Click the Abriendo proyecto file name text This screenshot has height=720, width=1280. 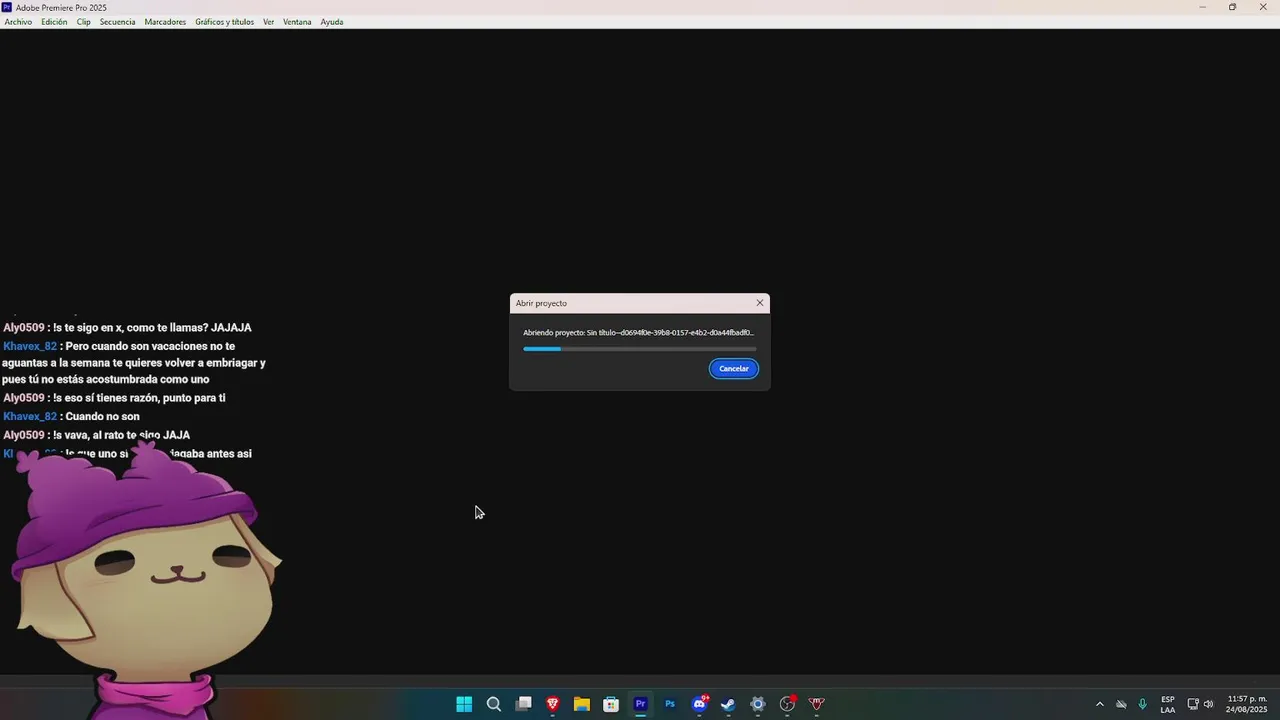pos(638,332)
